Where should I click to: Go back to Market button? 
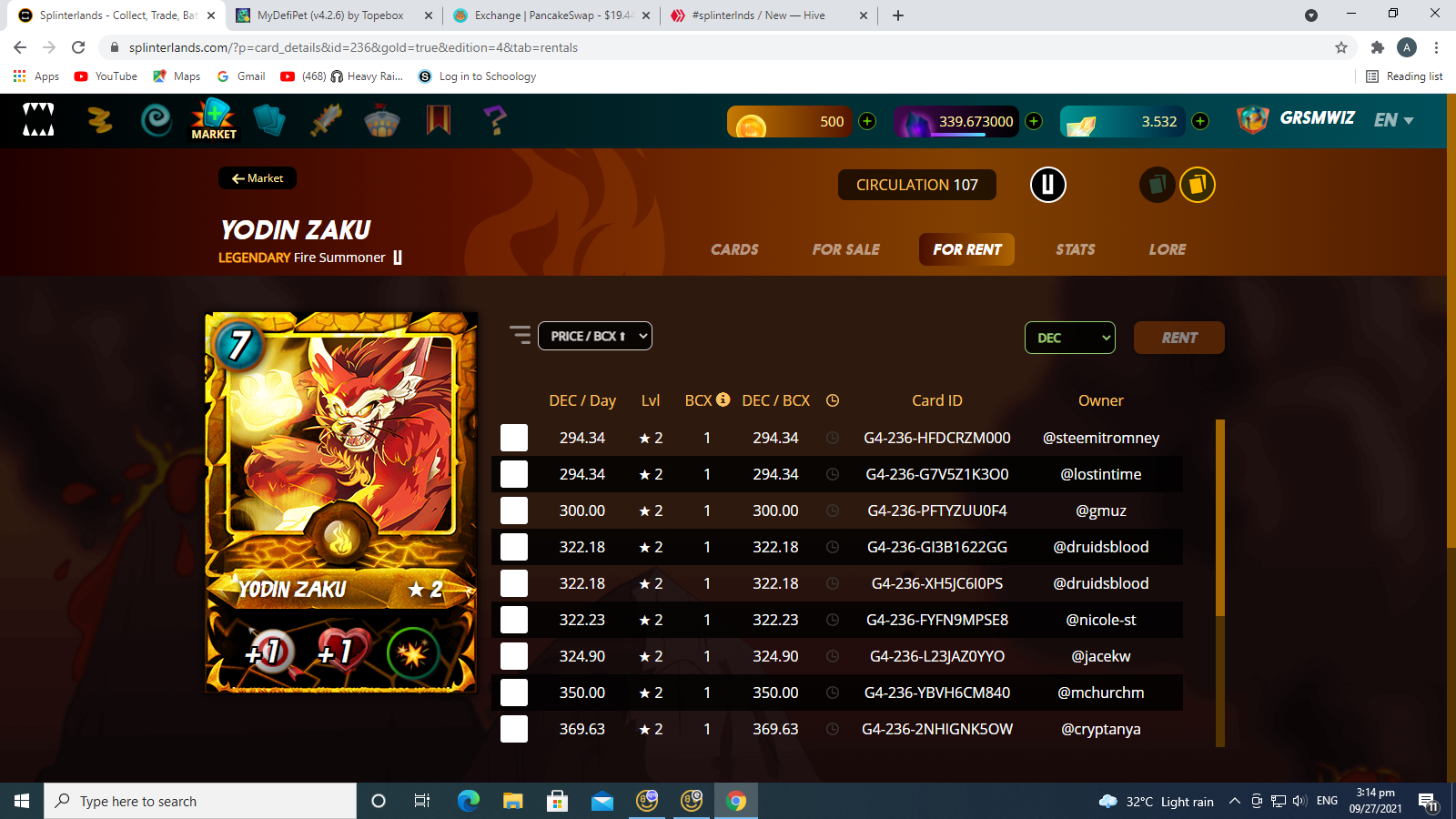[x=258, y=178]
